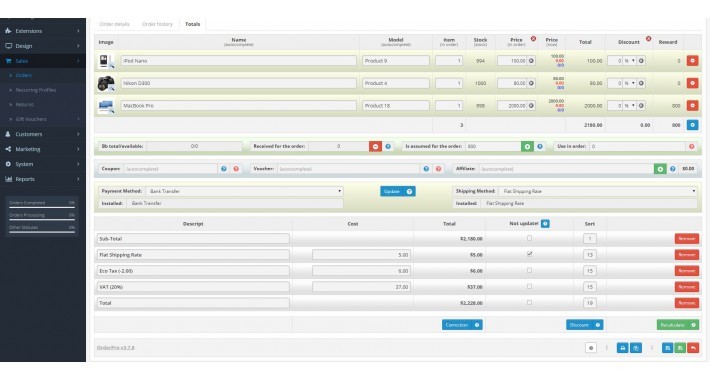Click red minus in Received for the order

point(375,146)
